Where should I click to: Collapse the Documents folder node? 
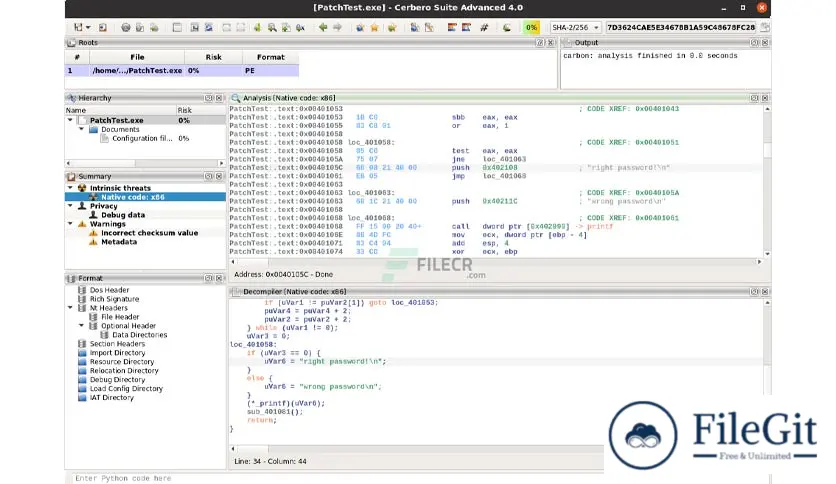[x=82, y=130]
